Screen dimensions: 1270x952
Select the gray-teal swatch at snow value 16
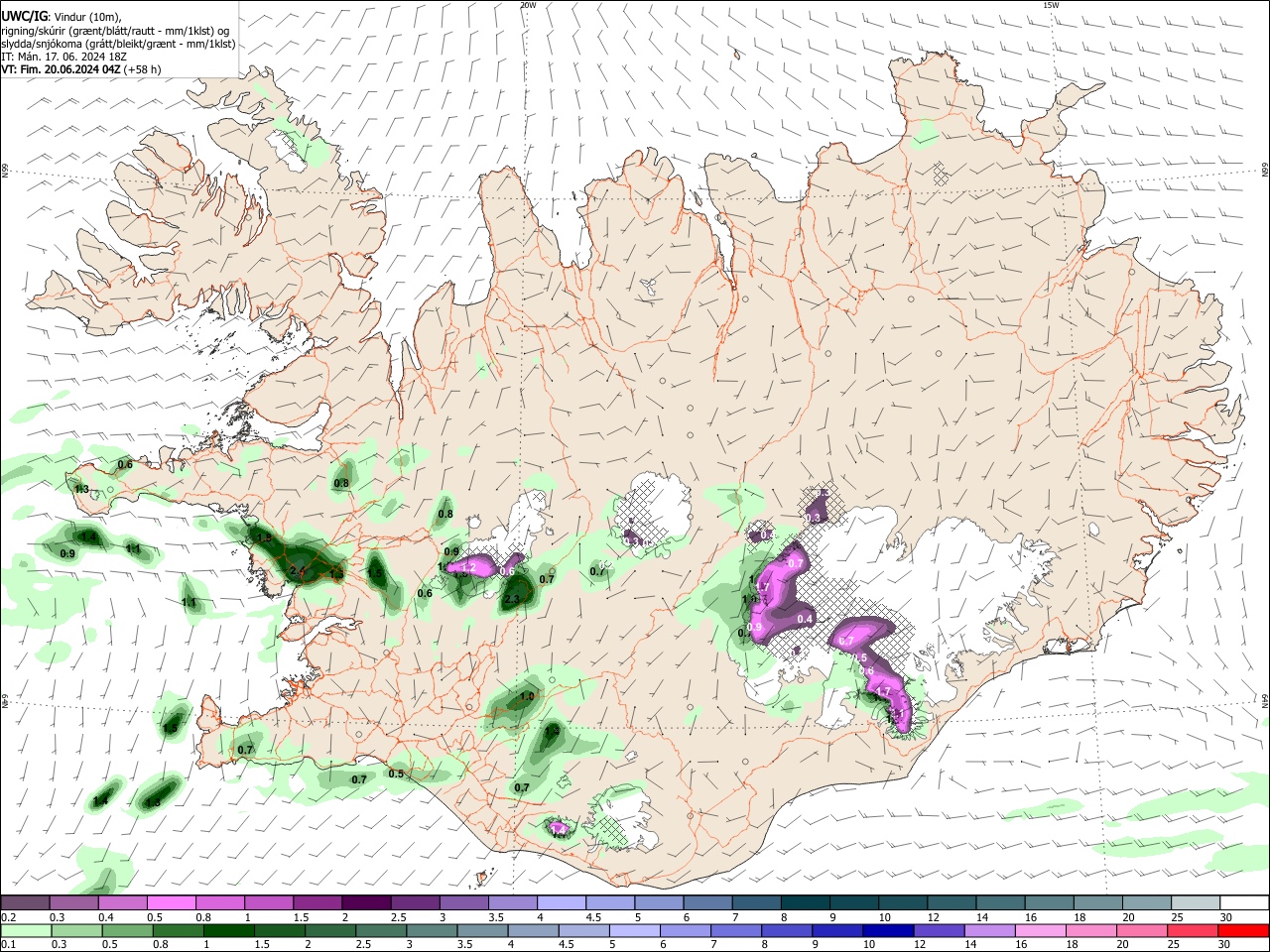1049,902
